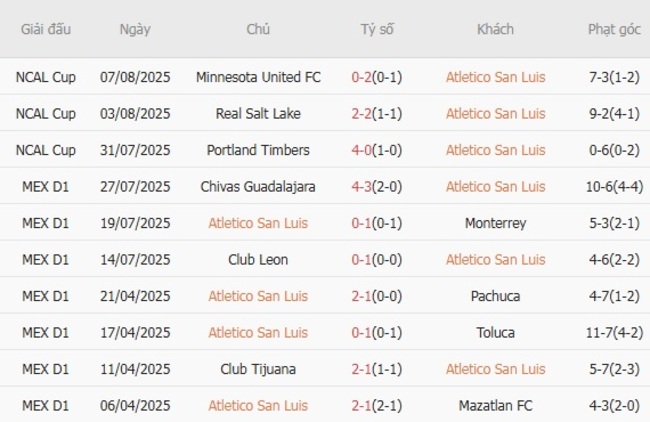Screen dimensions: 650x422
Task: Click the Club Leon team link
Action: (258, 260)
